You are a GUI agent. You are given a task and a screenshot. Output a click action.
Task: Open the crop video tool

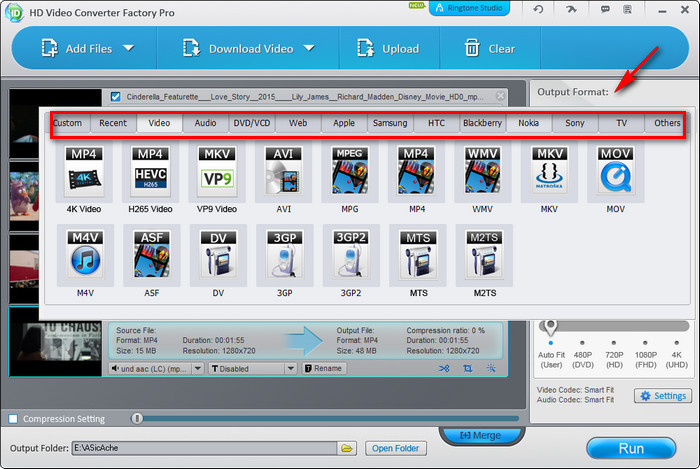pos(467,369)
